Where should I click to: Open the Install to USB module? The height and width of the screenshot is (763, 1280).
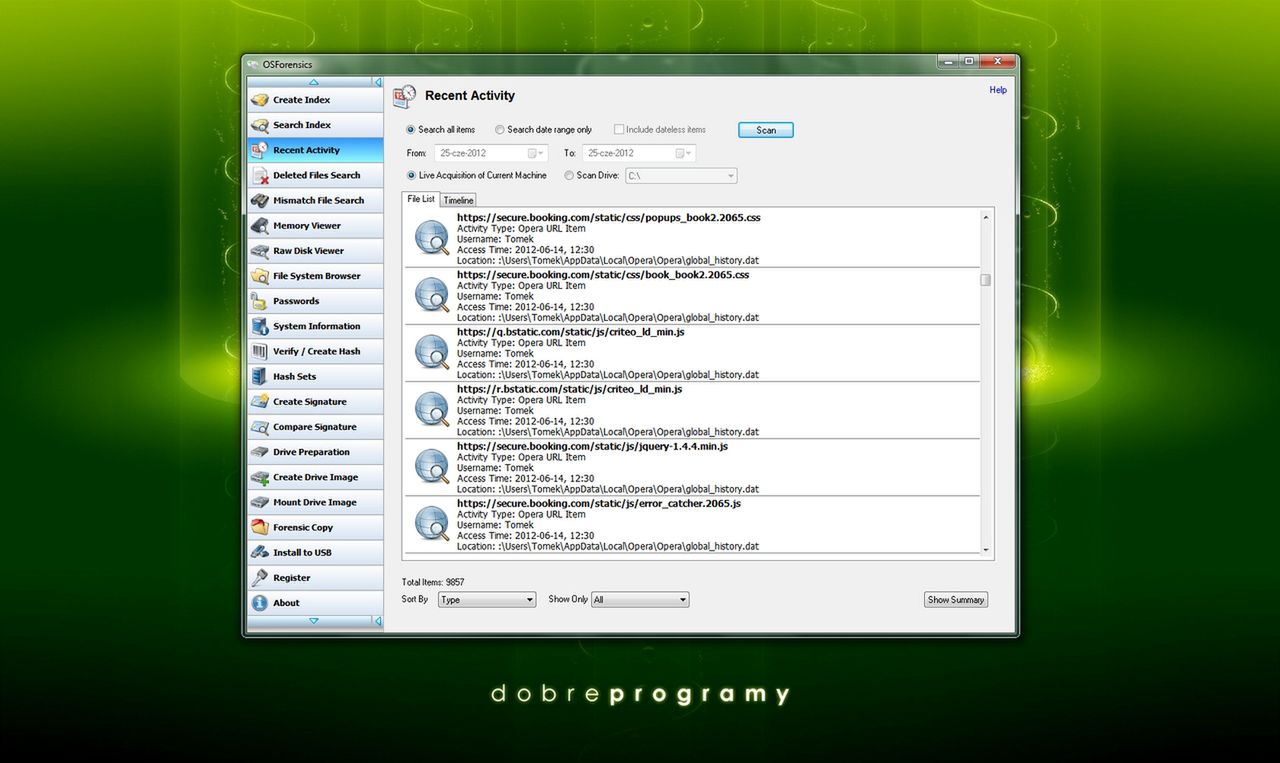coord(315,552)
